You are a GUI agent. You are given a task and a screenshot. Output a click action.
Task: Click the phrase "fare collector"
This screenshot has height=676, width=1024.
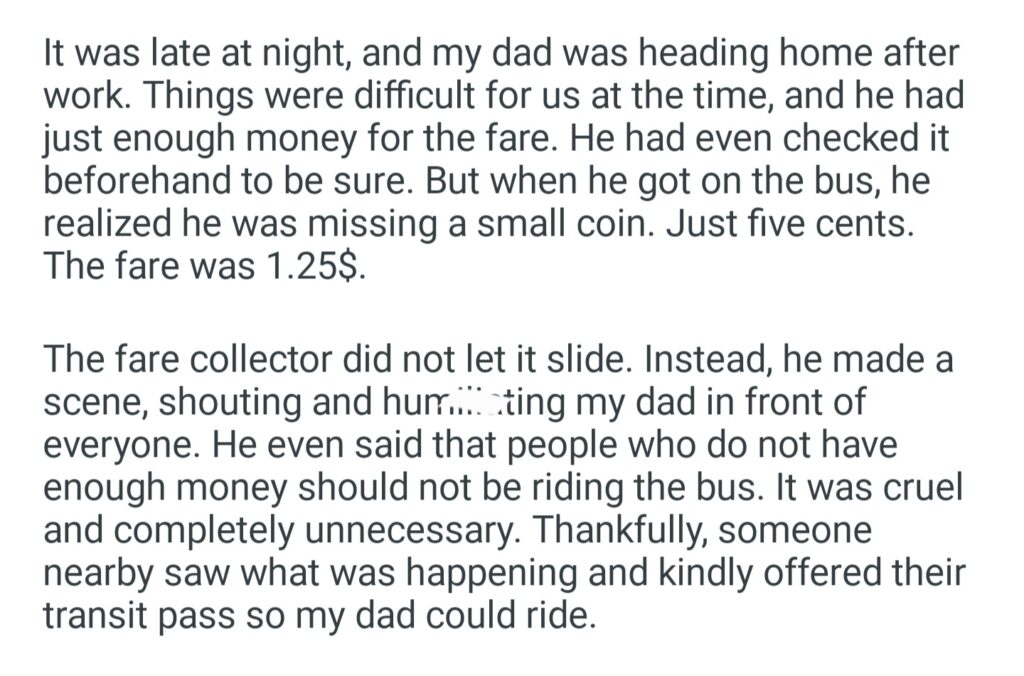point(238,358)
